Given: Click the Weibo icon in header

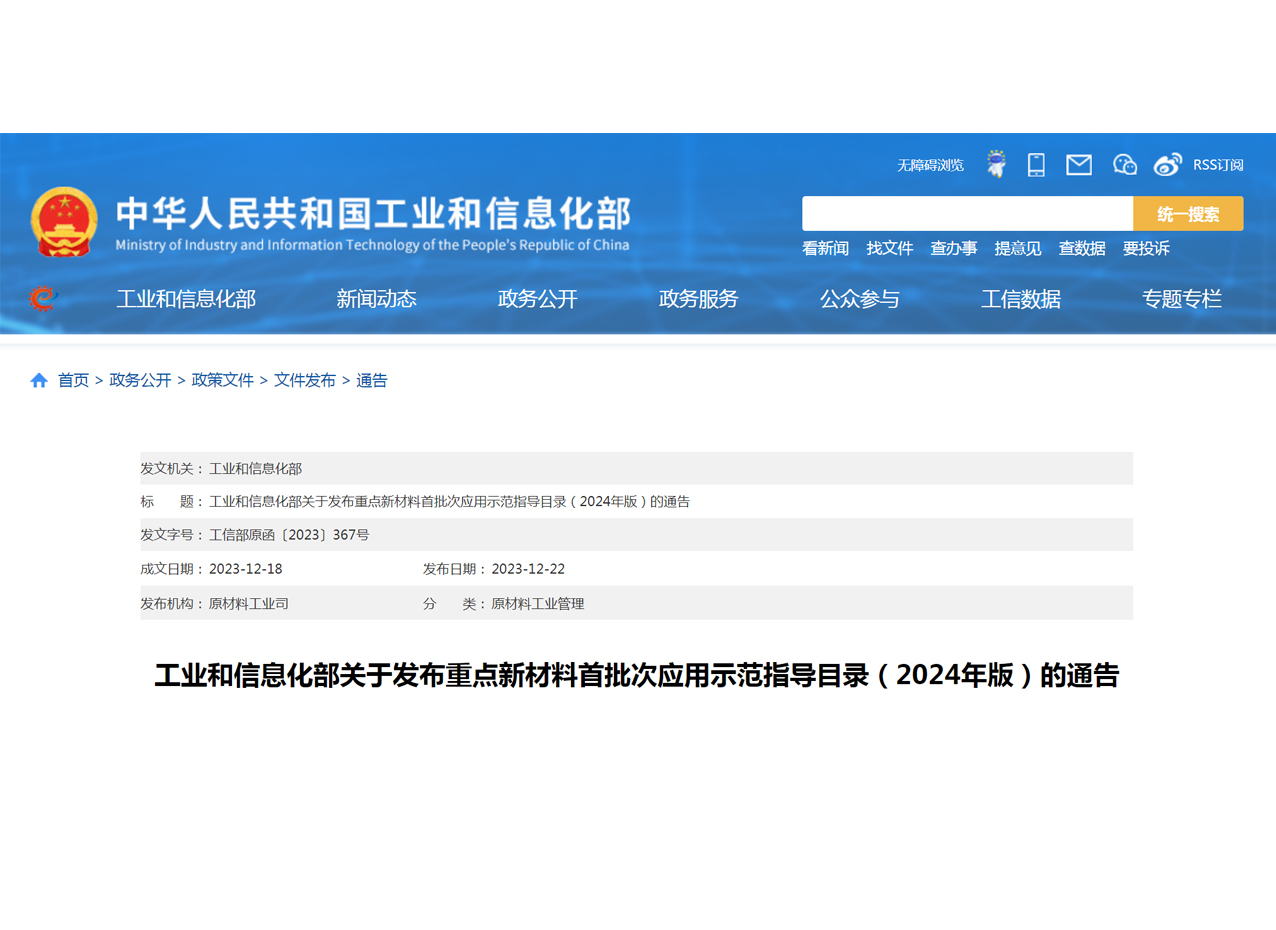Looking at the screenshot, I should [x=1167, y=165].
